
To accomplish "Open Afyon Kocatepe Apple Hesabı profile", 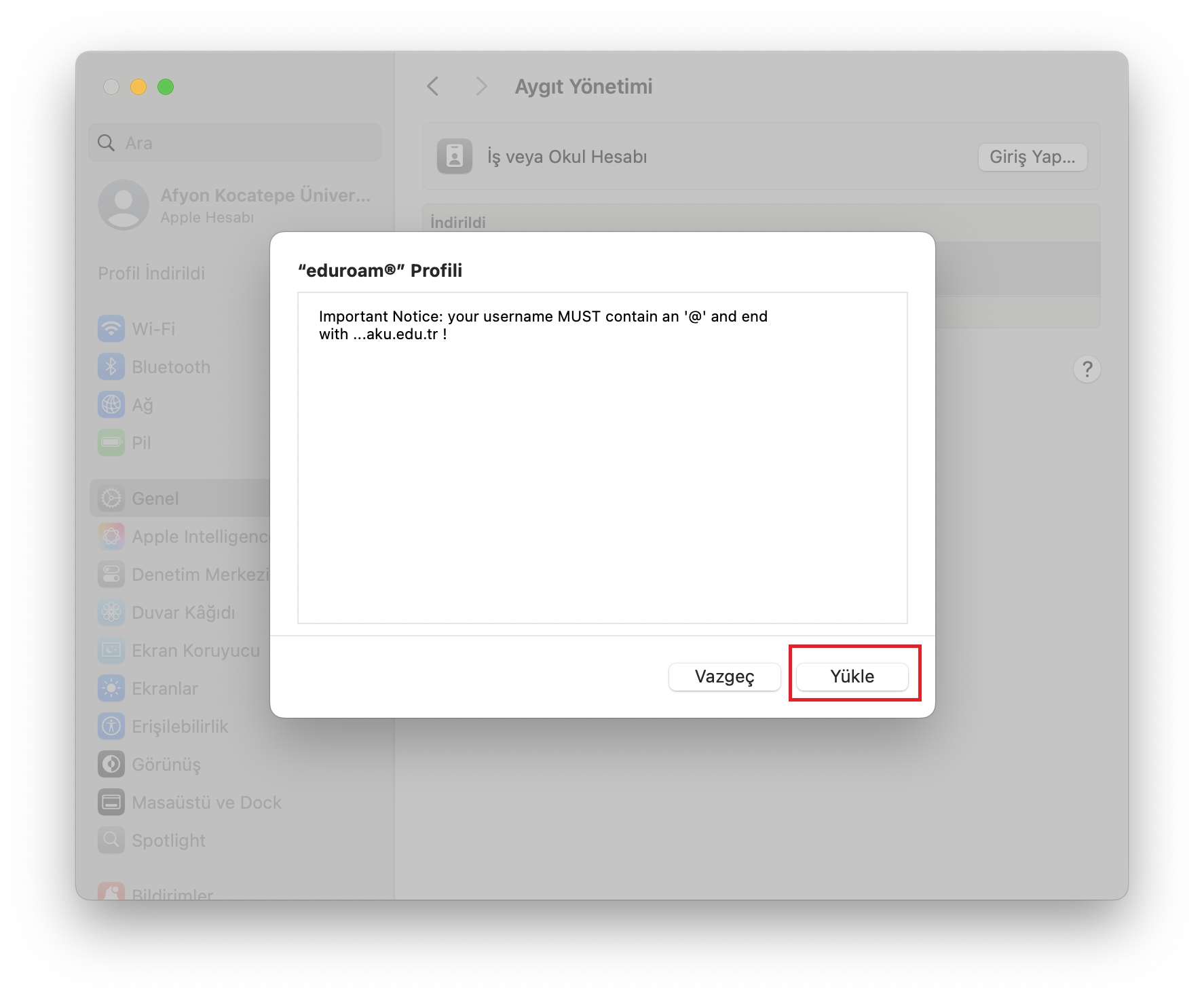I will coord(234,205).
